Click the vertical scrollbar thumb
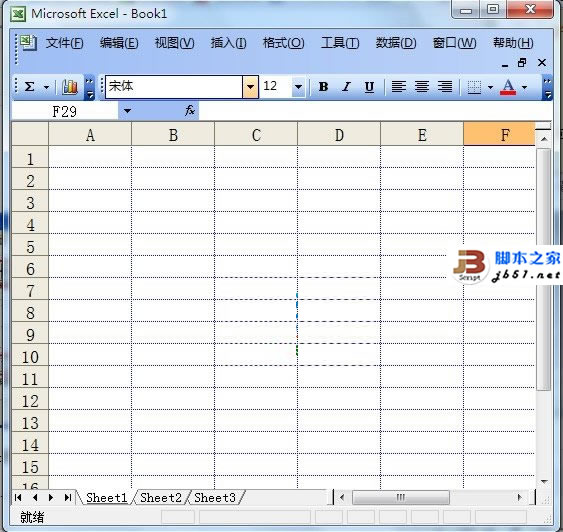 (x=544, y=269)
